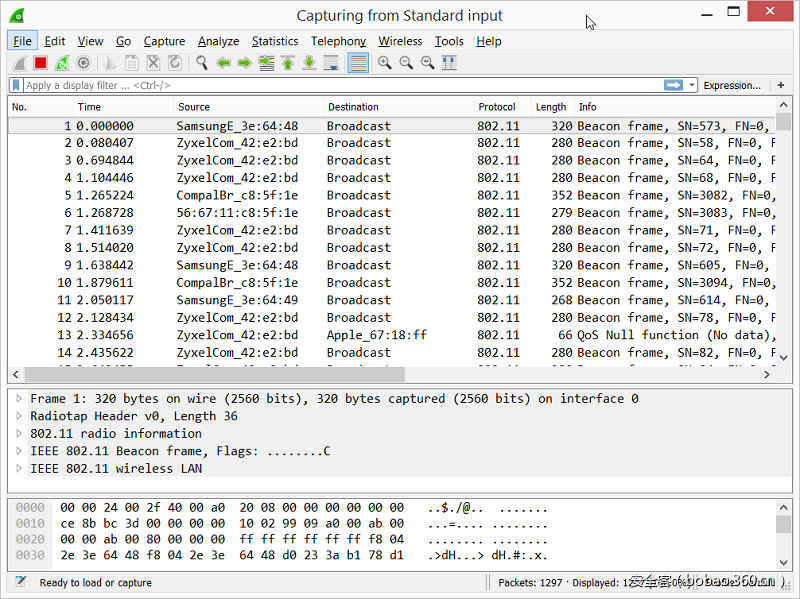Image resolution: width=800 pixels, height=599 pixels.
Task: Expand Frame 1 details
Action: [19, 399]
